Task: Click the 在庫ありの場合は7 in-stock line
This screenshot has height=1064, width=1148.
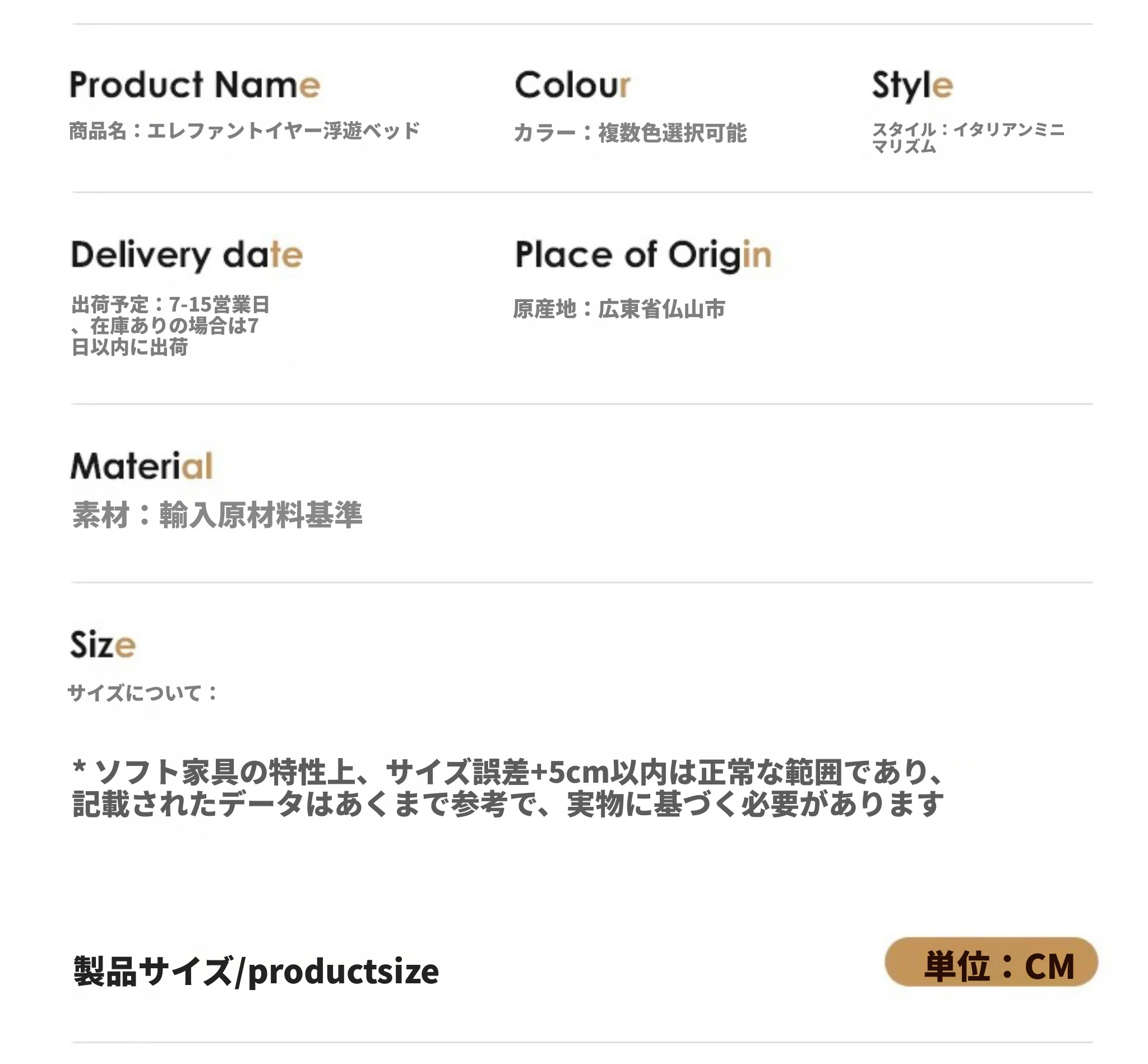Action: 165,326
